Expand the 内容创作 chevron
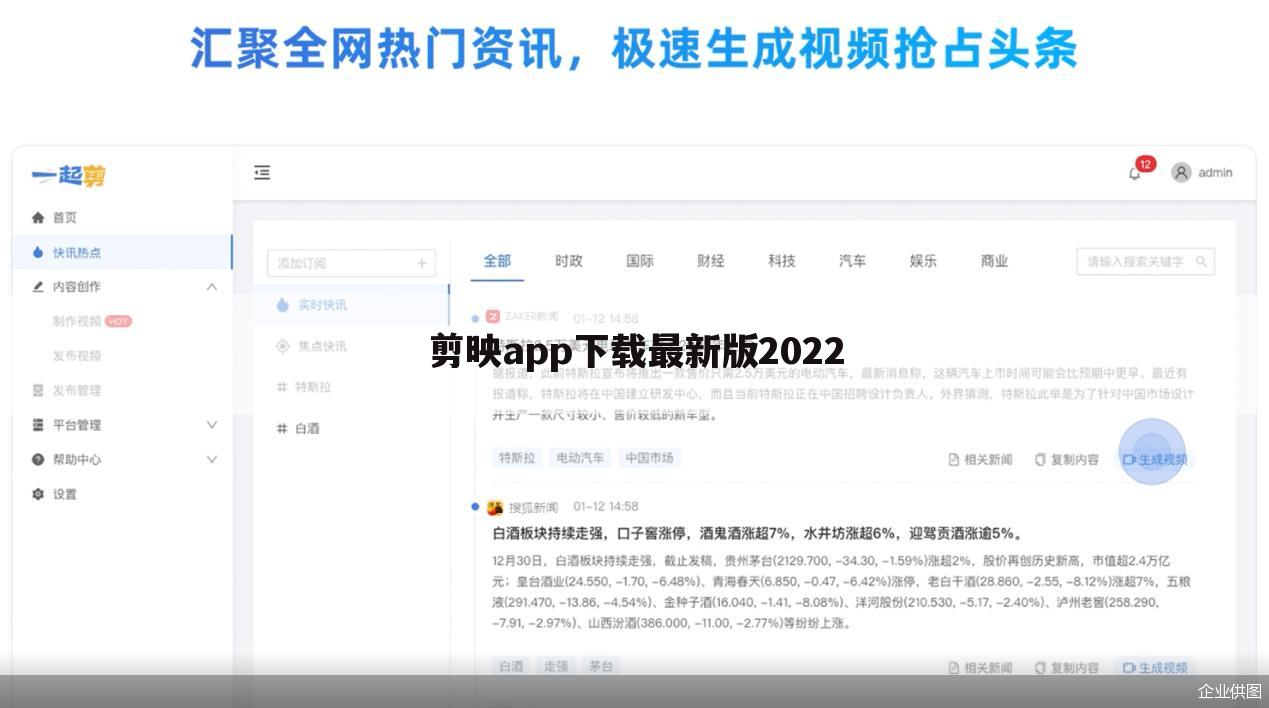This screenshot has height=708, width=1269. pyautogui.click(x=212, y=287)
